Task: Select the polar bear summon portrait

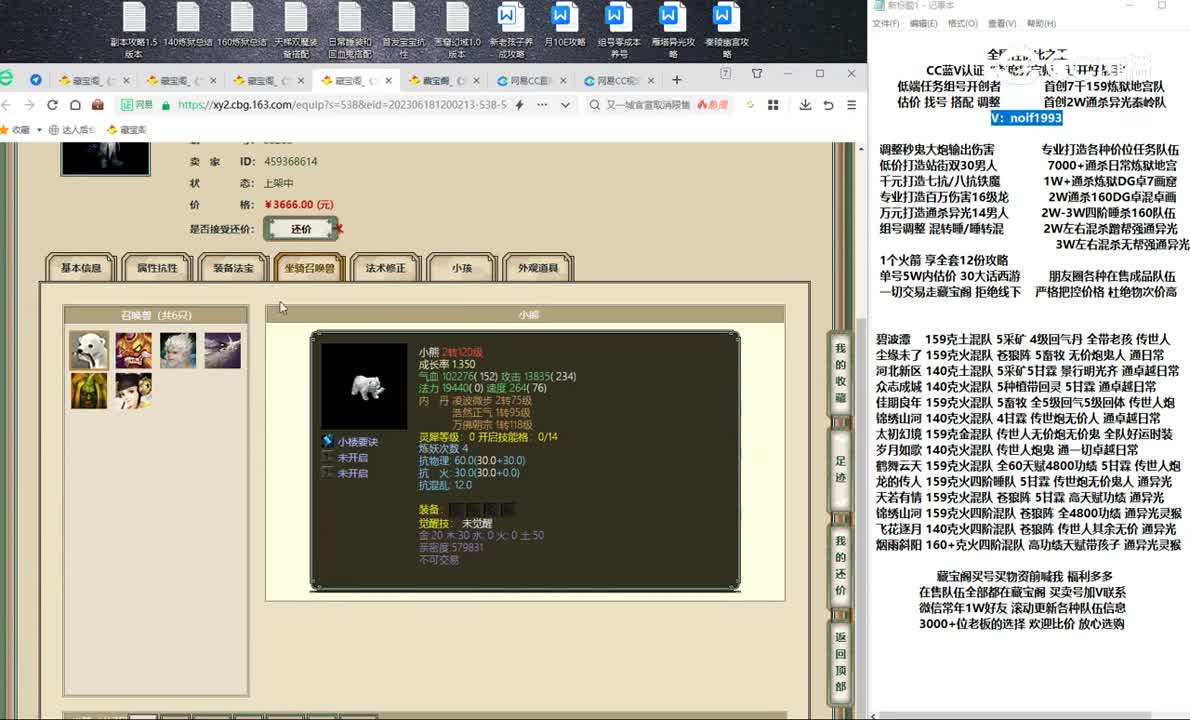Action: point(89,350)
